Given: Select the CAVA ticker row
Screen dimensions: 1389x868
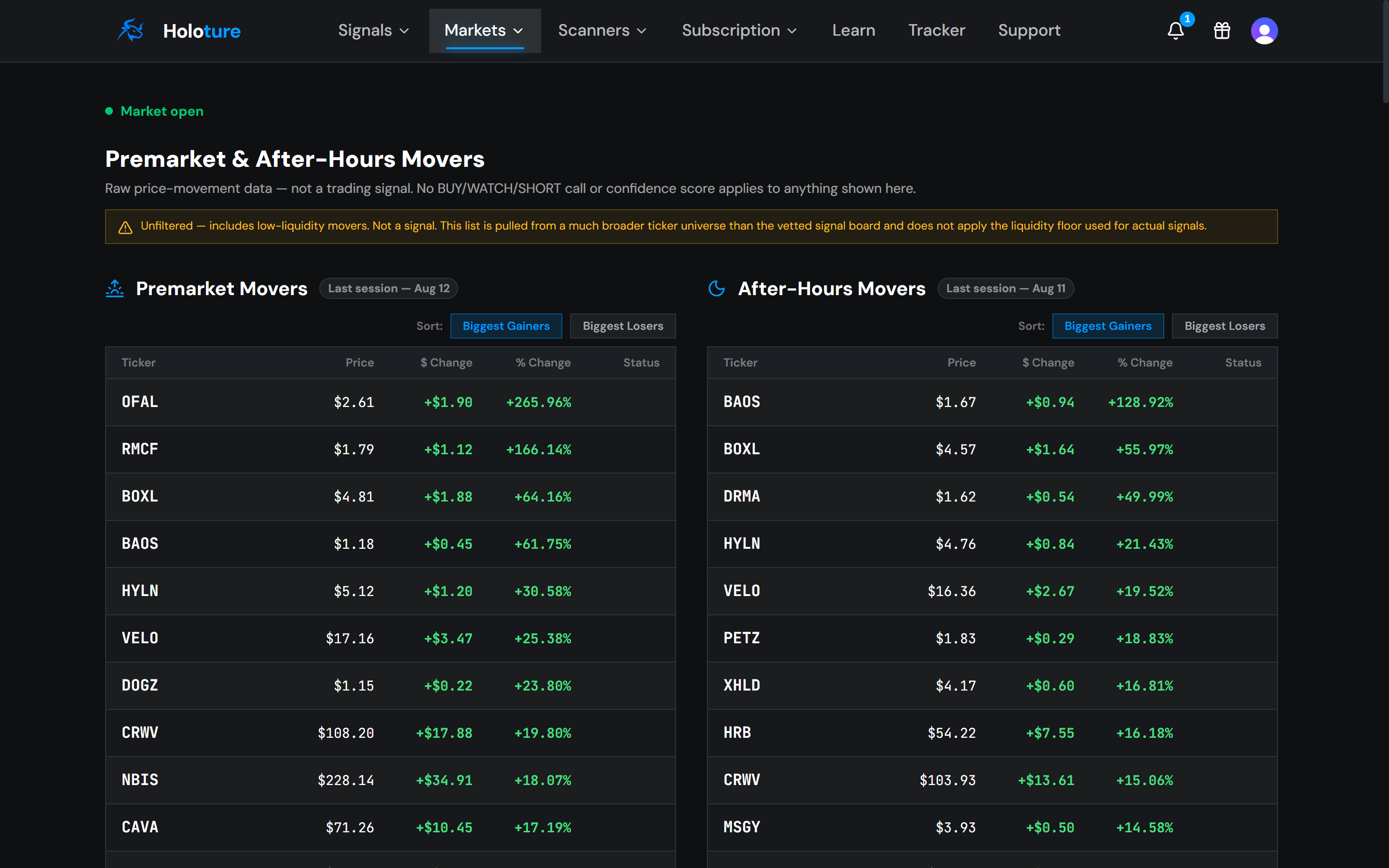Looking at the screenshot, I should (x=390, y=827).
